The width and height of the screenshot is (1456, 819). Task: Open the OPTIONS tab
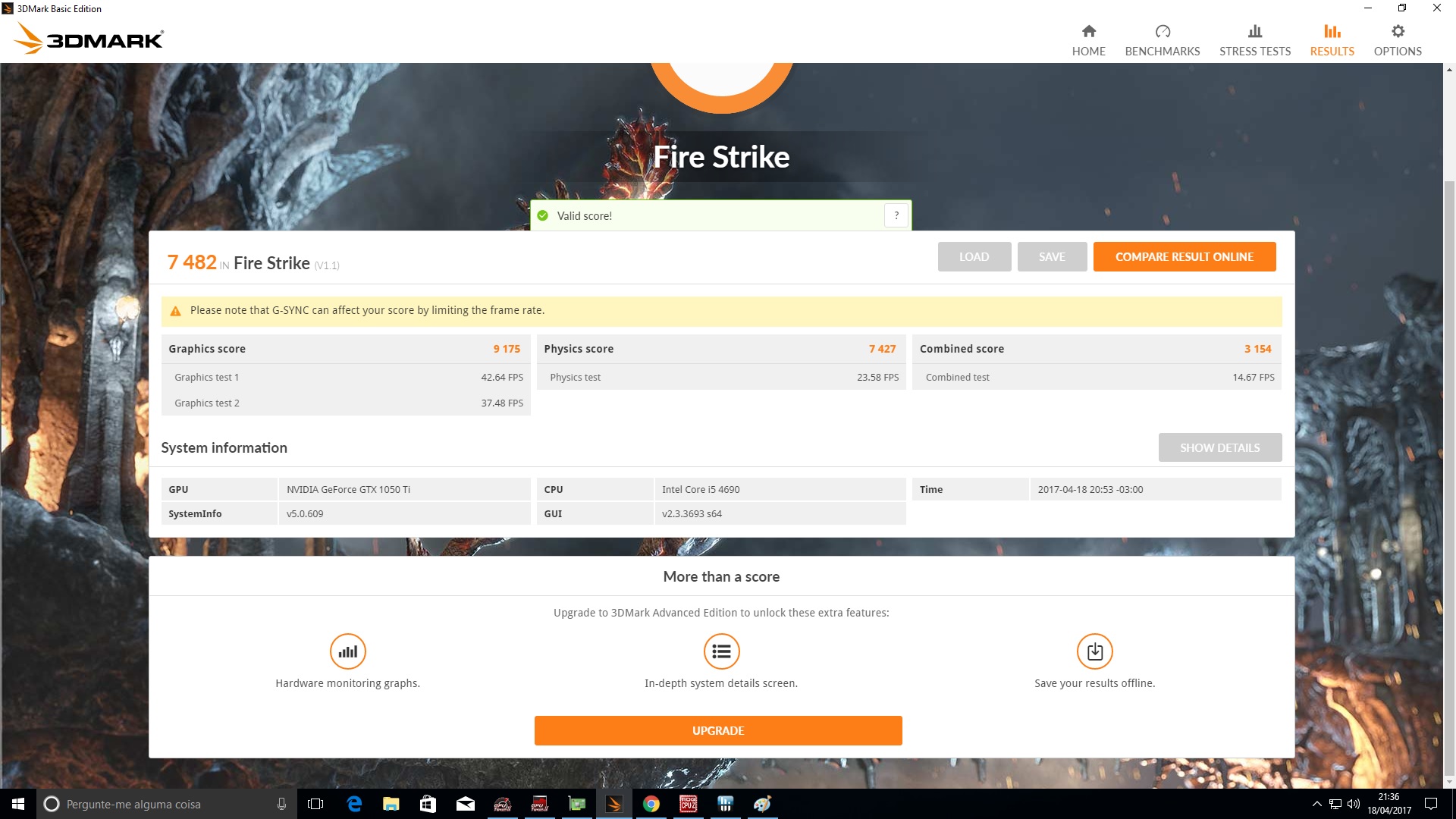[1398, 40]
